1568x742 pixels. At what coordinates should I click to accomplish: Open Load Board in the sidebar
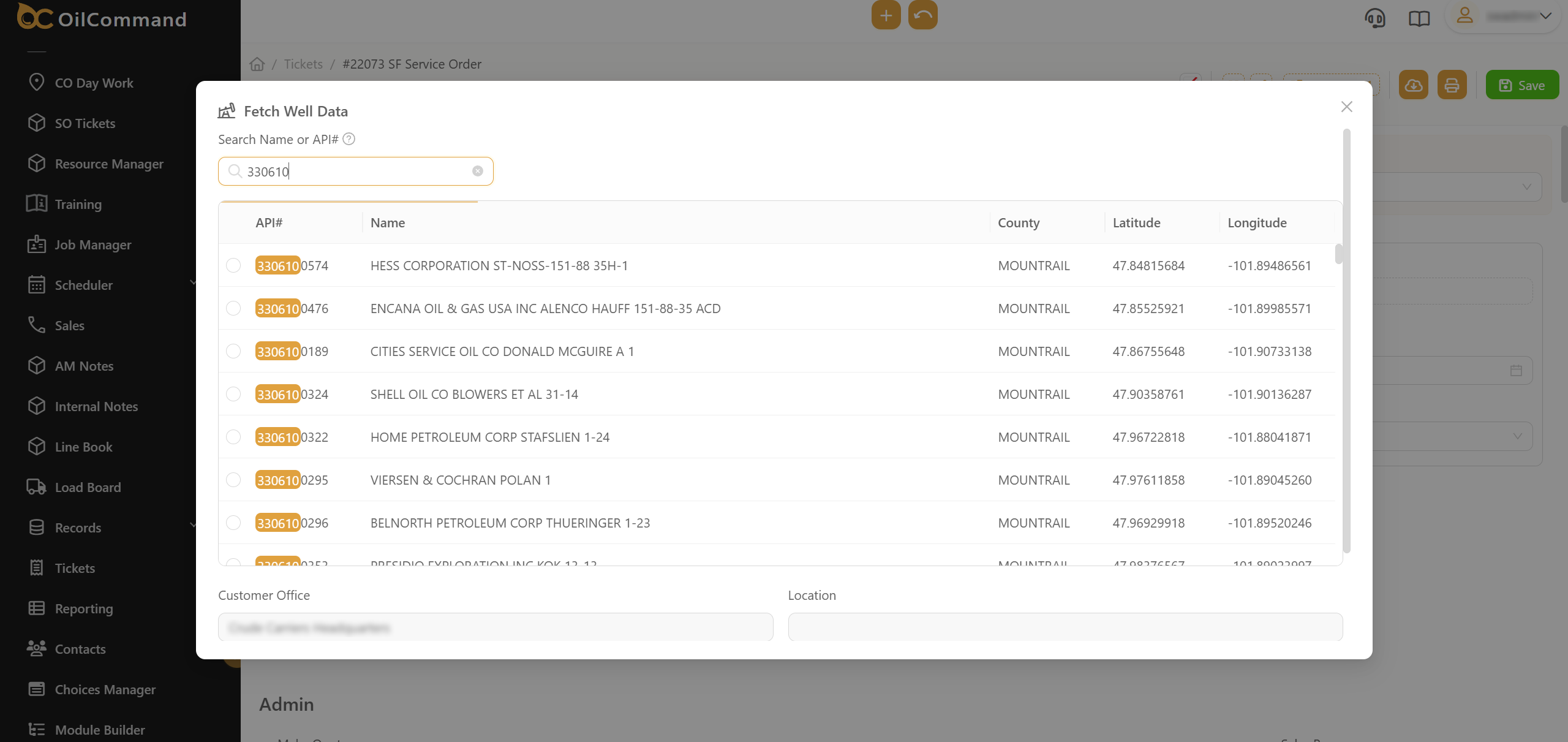tap(88, 487)
